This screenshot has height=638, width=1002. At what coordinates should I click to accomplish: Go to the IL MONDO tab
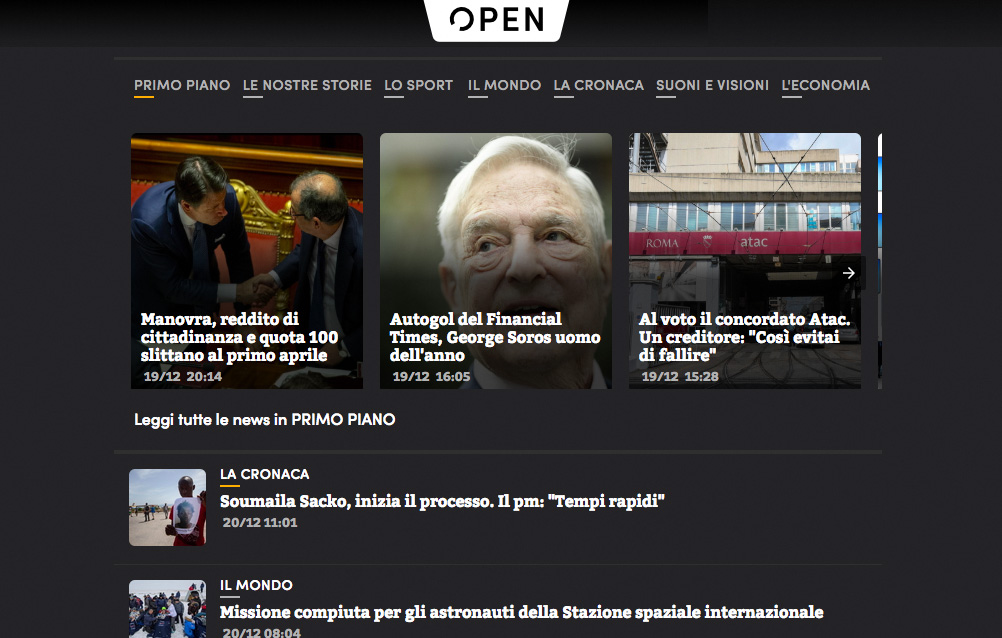[504, 85]
